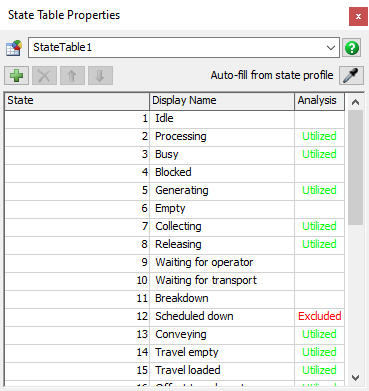Click the Analysis column header
This screenshot has height=391, width=369.
(x=319, y=101)
